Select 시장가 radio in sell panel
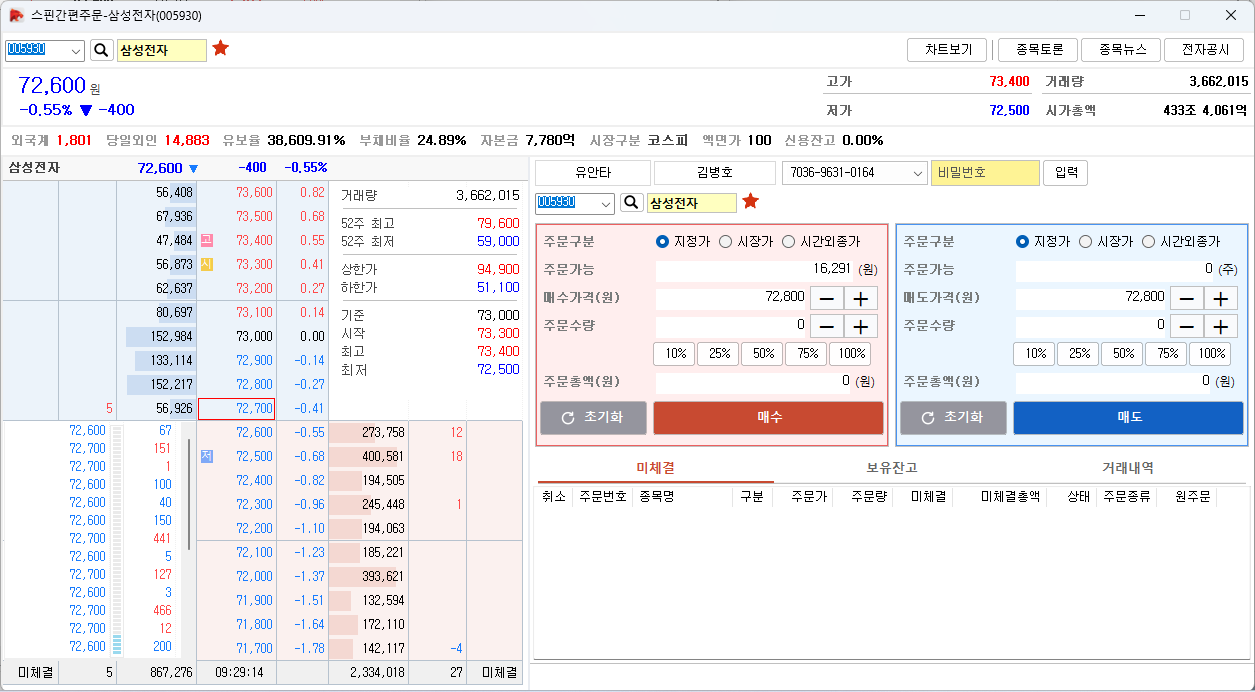1255x692 pixels. 1085,241
